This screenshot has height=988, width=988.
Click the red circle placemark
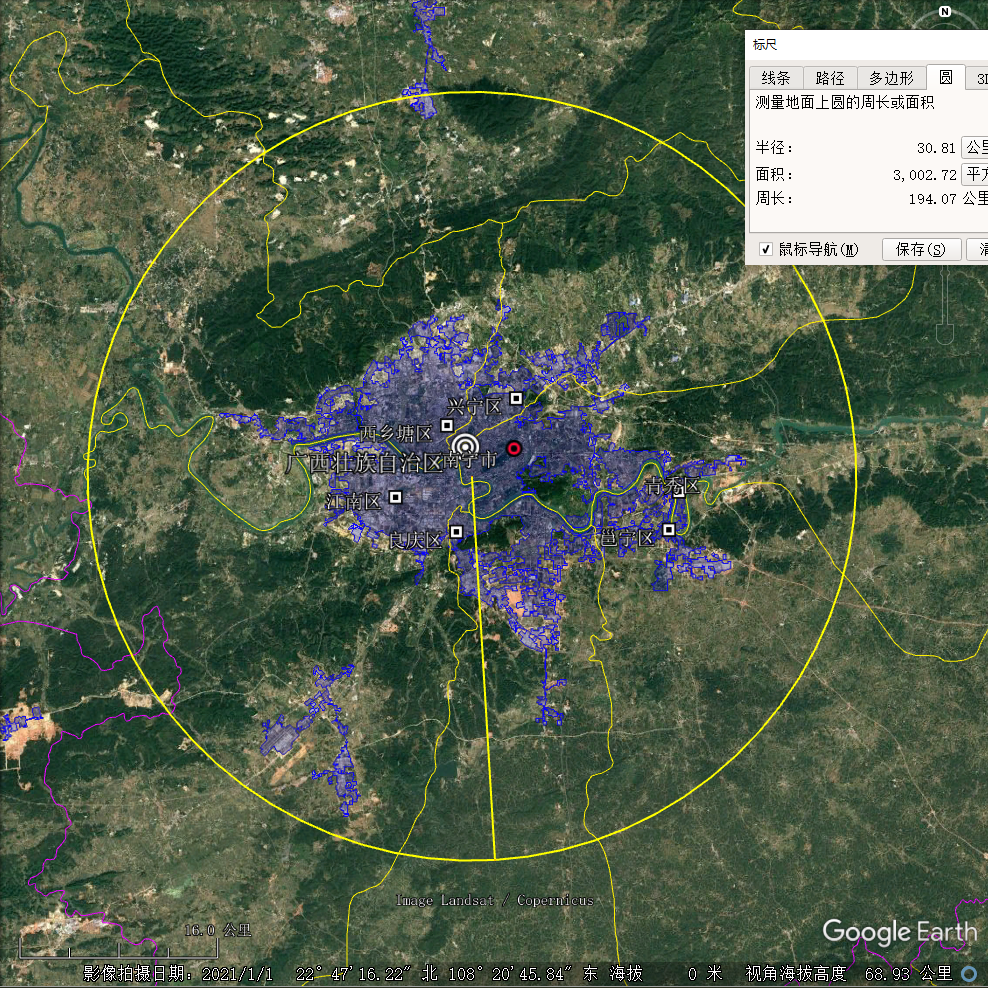(514, 449)
